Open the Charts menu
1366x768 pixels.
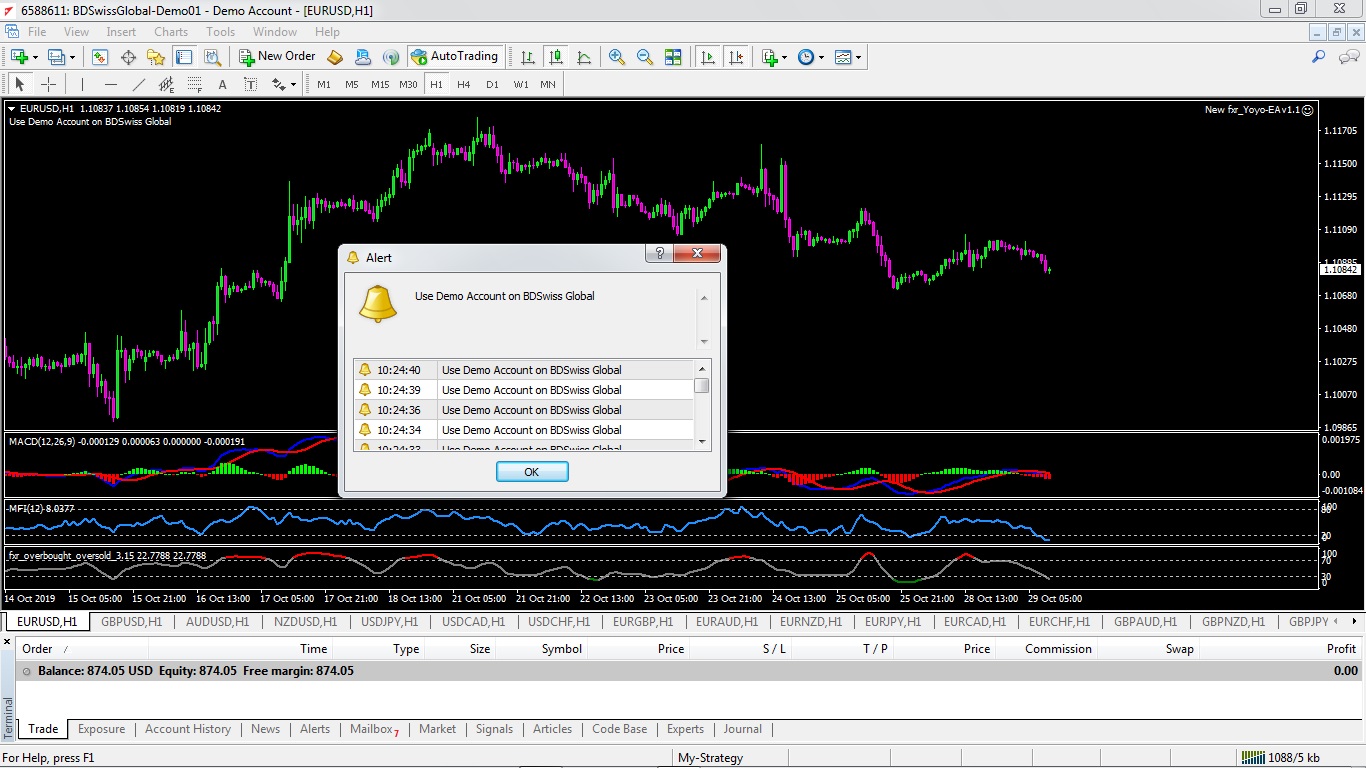click(x=170, y=32)
